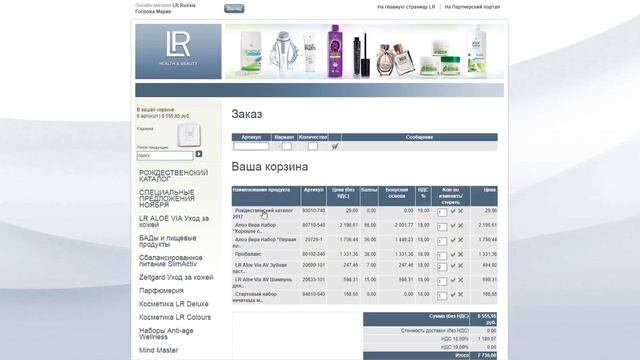Confirm quantity for Стартовый набор row

(x=453, y=295)
